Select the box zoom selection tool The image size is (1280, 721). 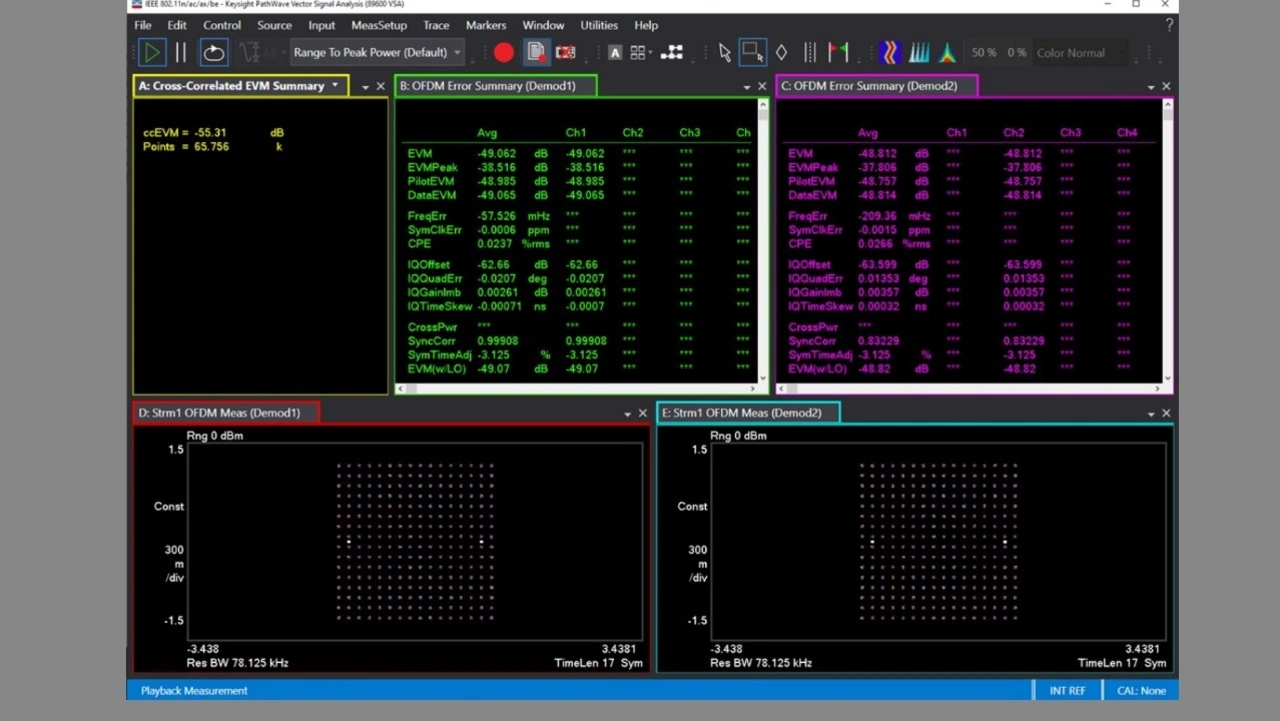pyautogui.click(x=753, y=53)
